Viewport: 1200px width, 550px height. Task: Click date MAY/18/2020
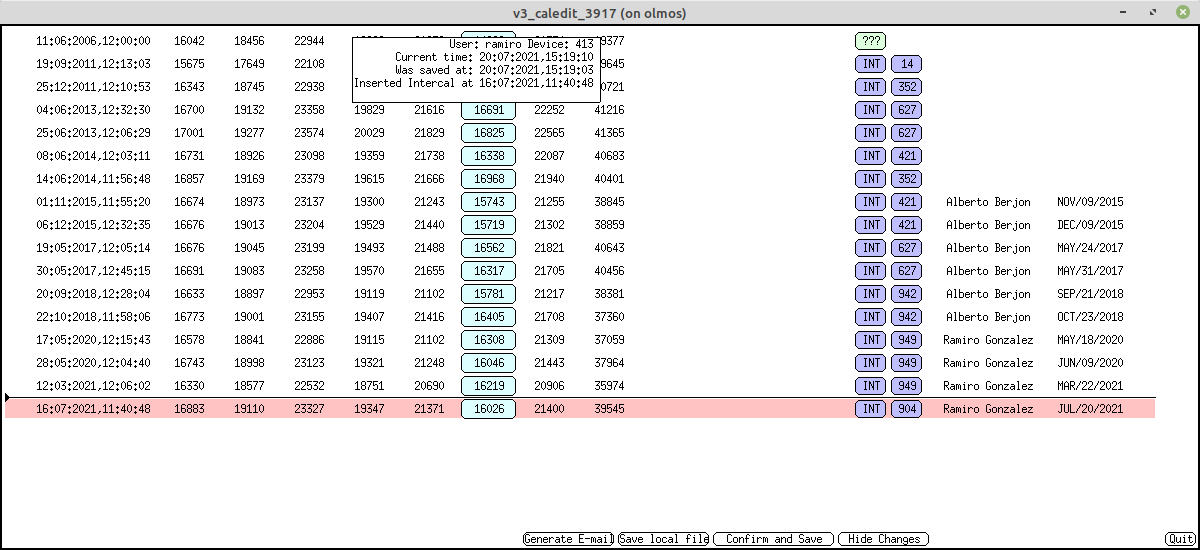(x=1090, y=340)
